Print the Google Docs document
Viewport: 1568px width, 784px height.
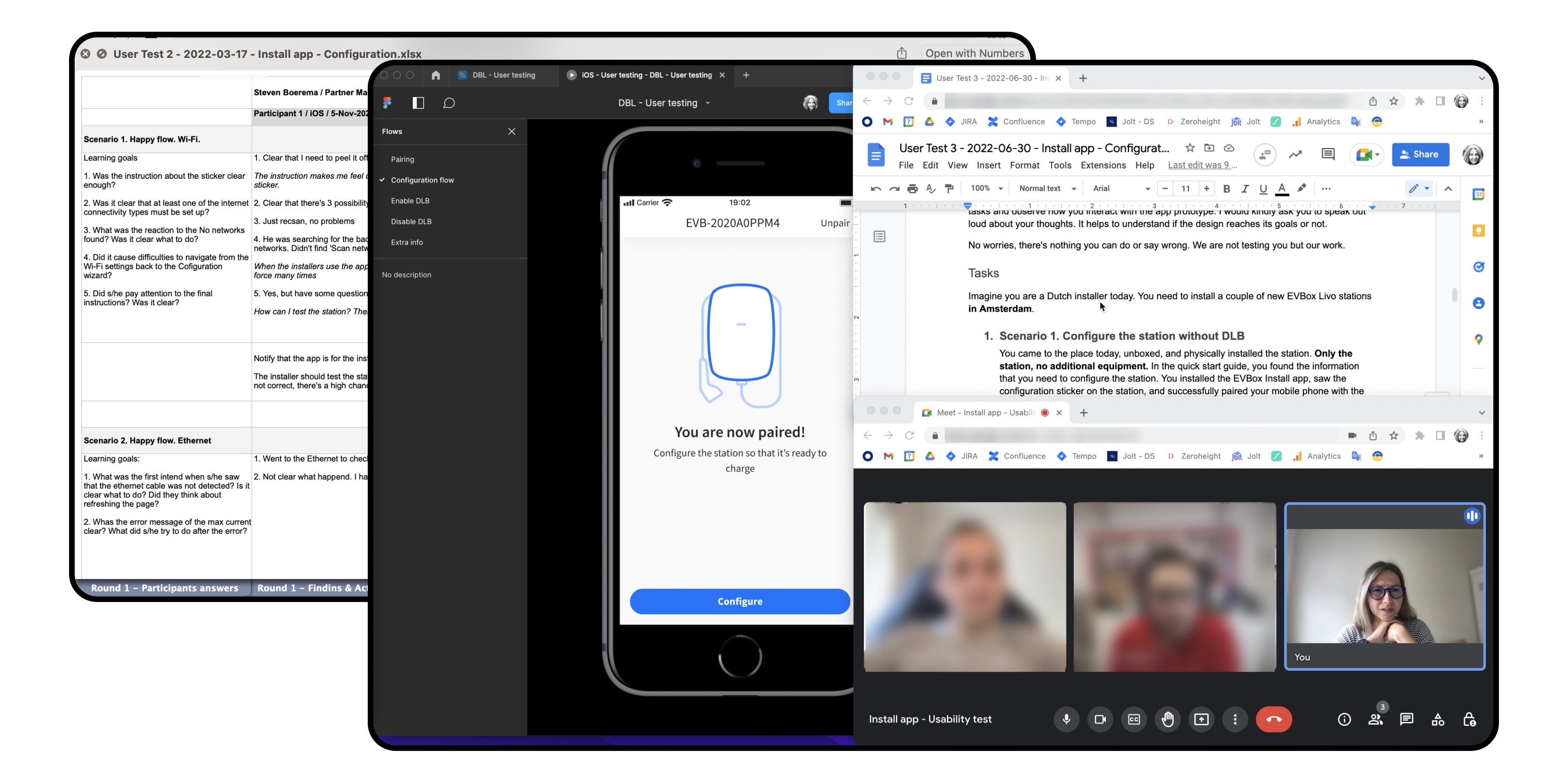tap(912, 189)
